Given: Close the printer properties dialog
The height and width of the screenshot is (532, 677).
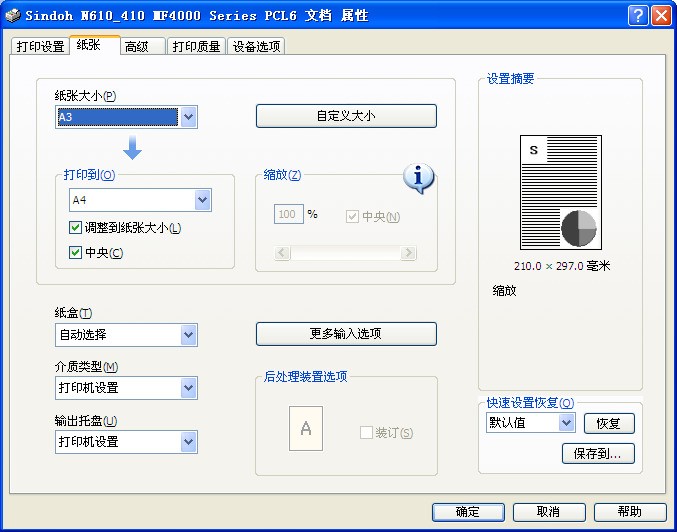Looking at the screenshot, I should [661, 16].
